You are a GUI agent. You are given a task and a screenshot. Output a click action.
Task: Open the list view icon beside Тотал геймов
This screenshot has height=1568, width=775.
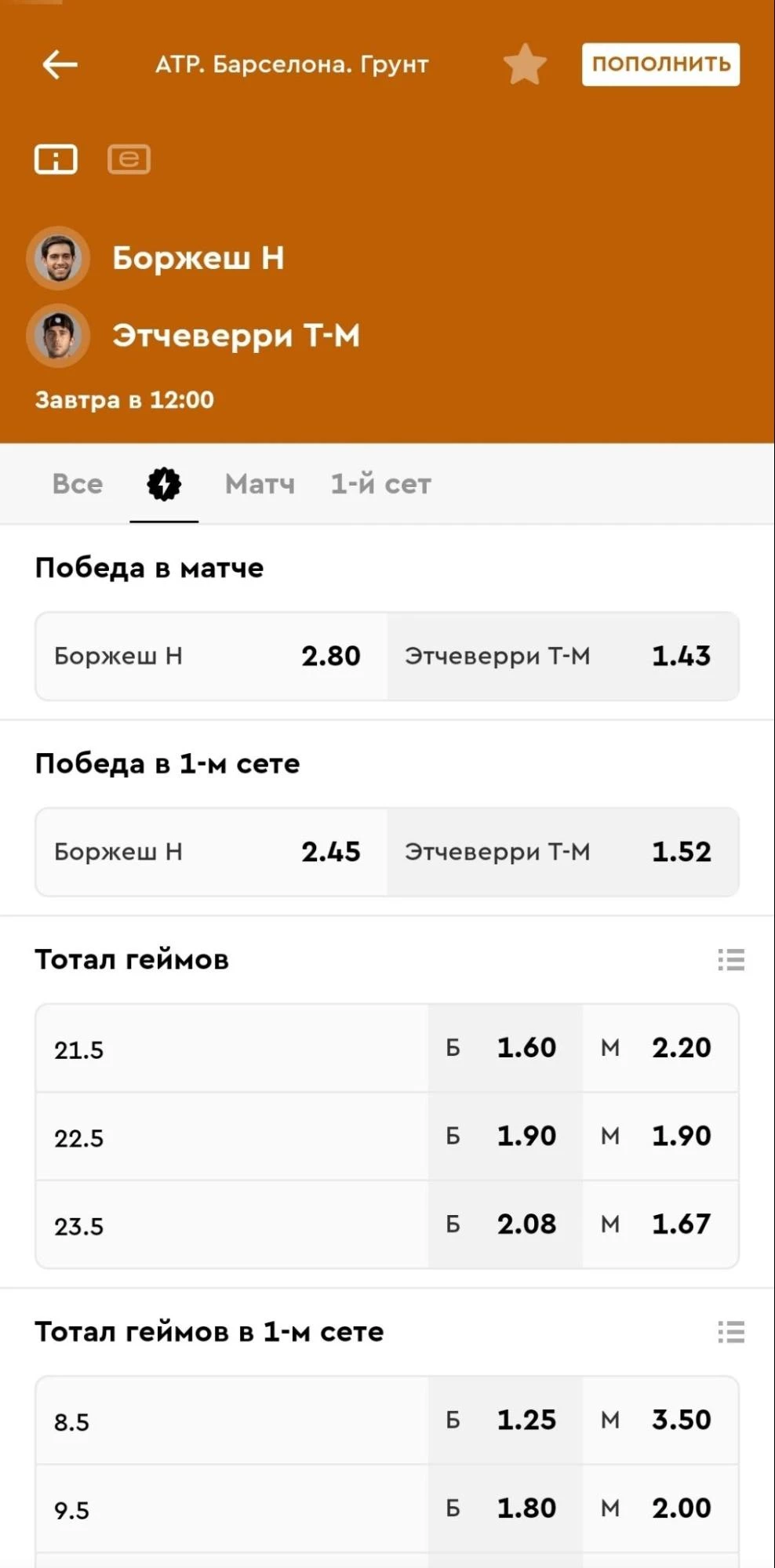[730, 960]
